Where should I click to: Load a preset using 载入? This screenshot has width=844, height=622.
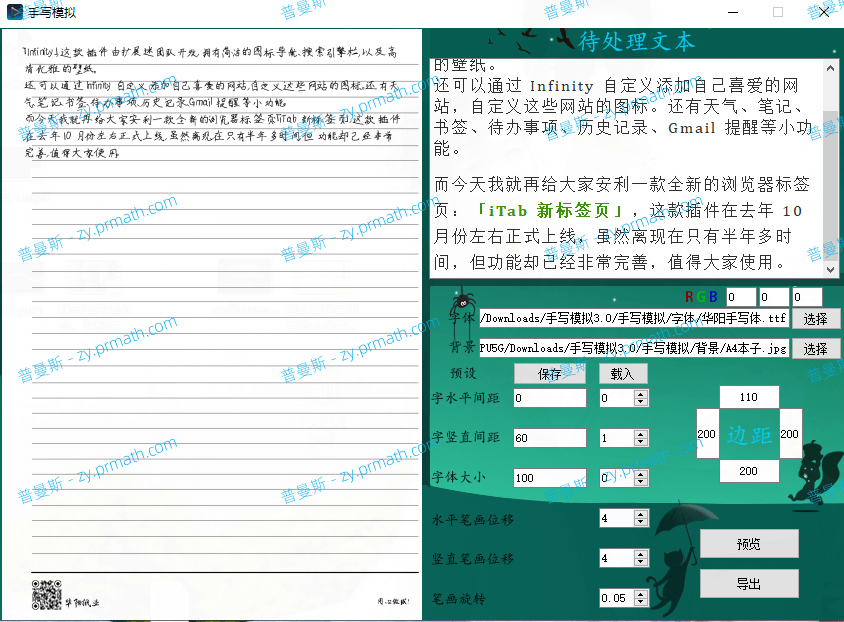point(624,373)
